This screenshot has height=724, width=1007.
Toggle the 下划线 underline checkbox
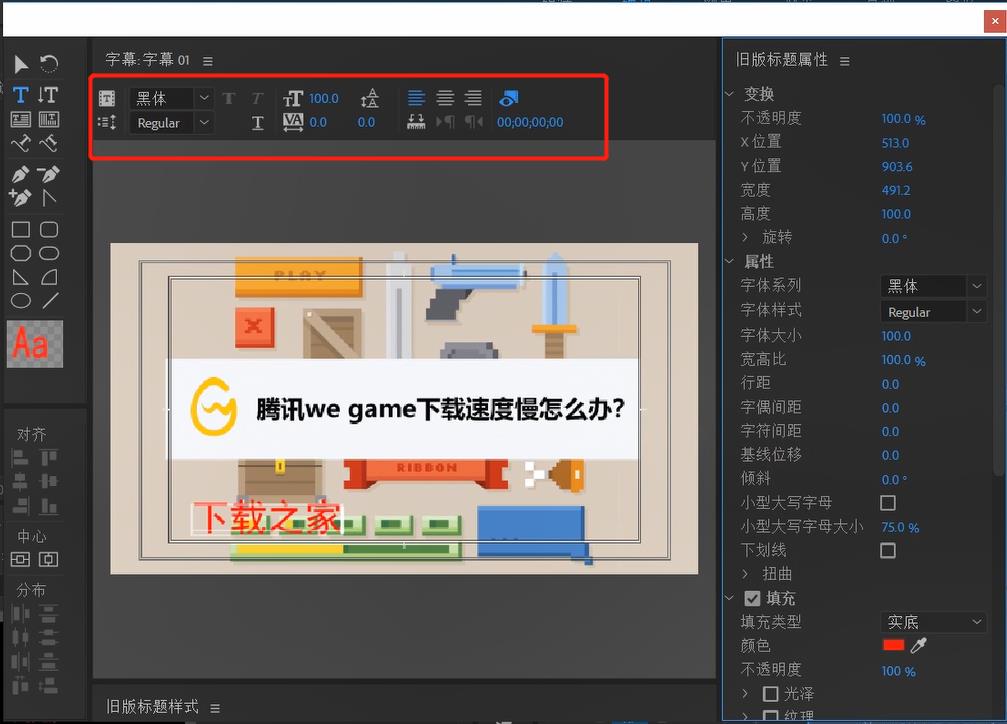[x=888, y=550]
